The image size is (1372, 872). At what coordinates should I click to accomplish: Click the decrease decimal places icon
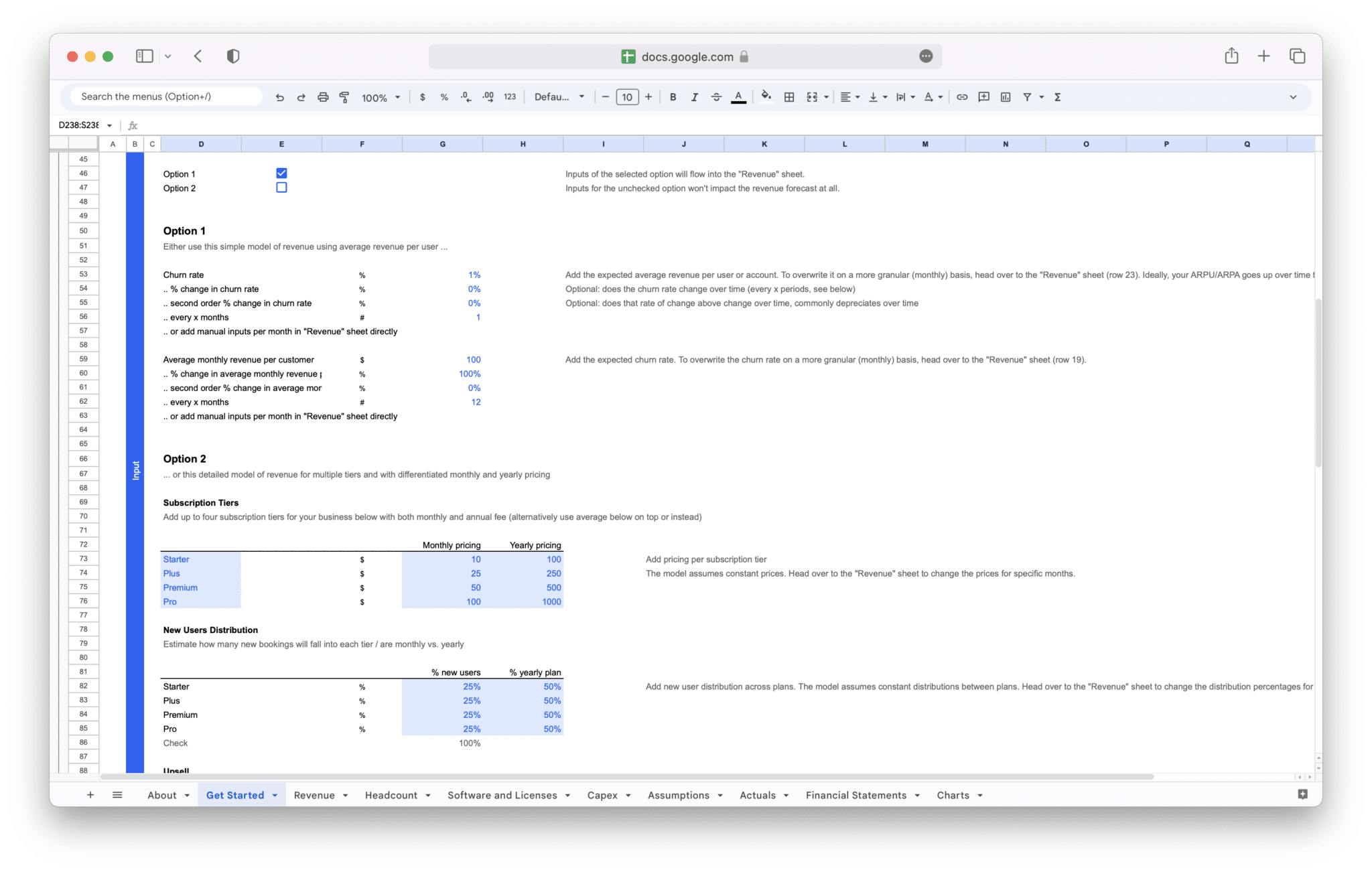(465, 96)
